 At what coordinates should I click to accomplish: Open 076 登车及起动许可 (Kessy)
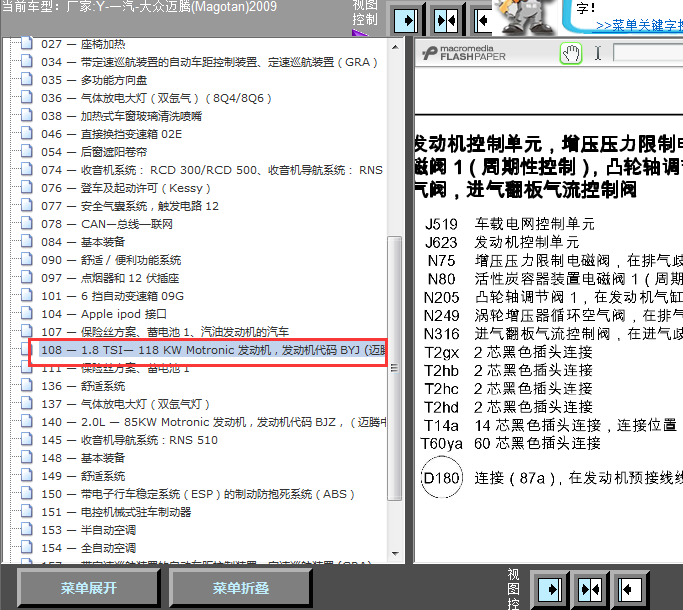coord(126,188)
